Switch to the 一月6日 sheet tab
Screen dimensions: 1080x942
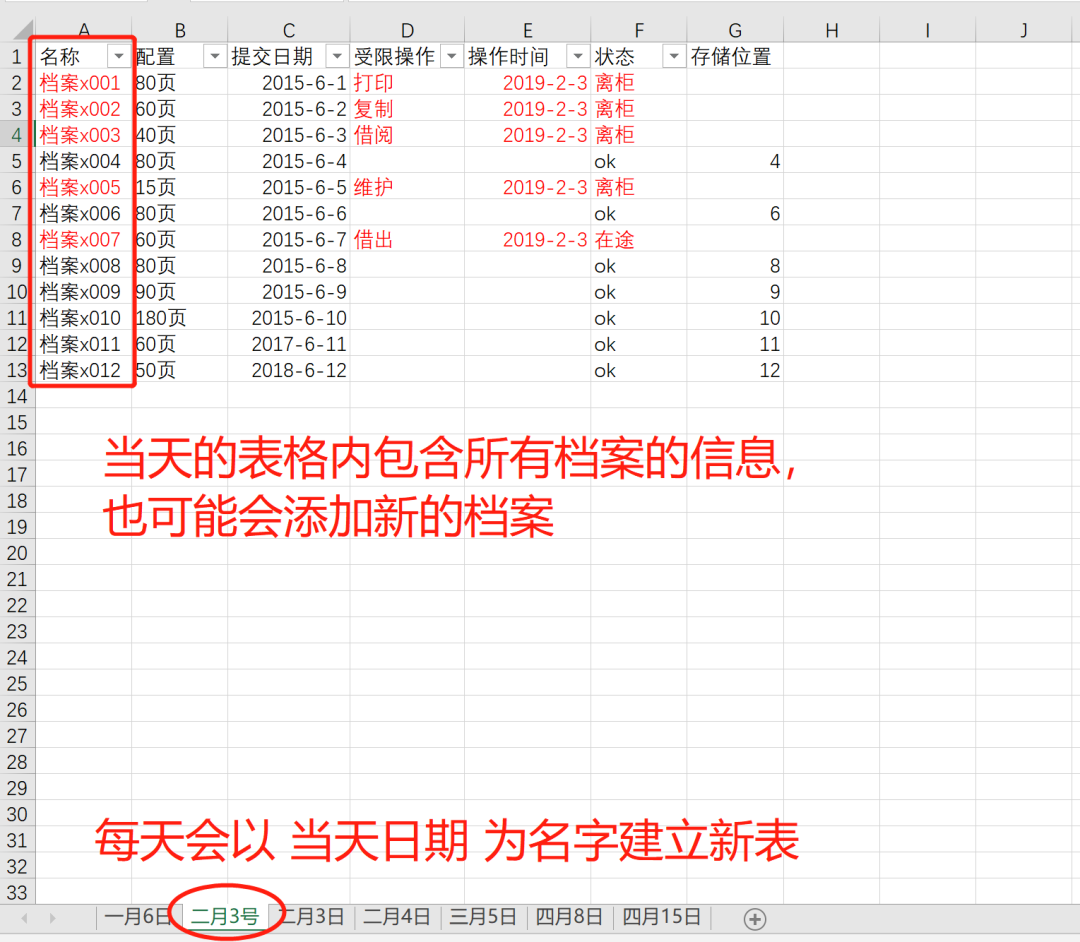tap(138, 917)
